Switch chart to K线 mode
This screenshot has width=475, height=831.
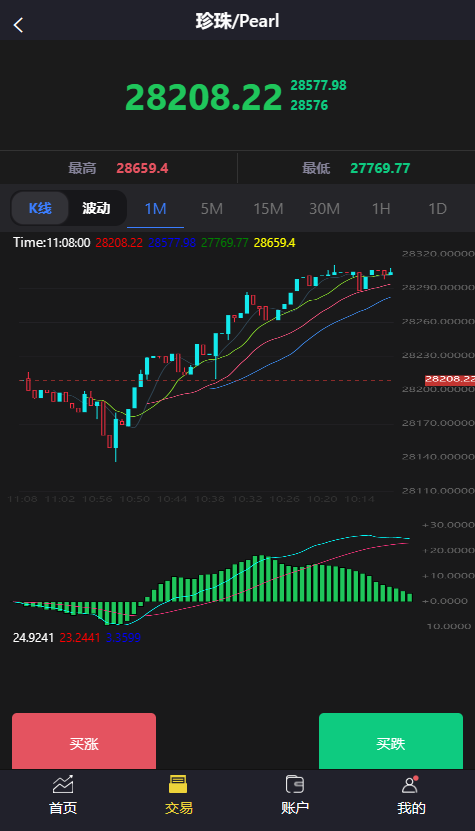[40, 208]
